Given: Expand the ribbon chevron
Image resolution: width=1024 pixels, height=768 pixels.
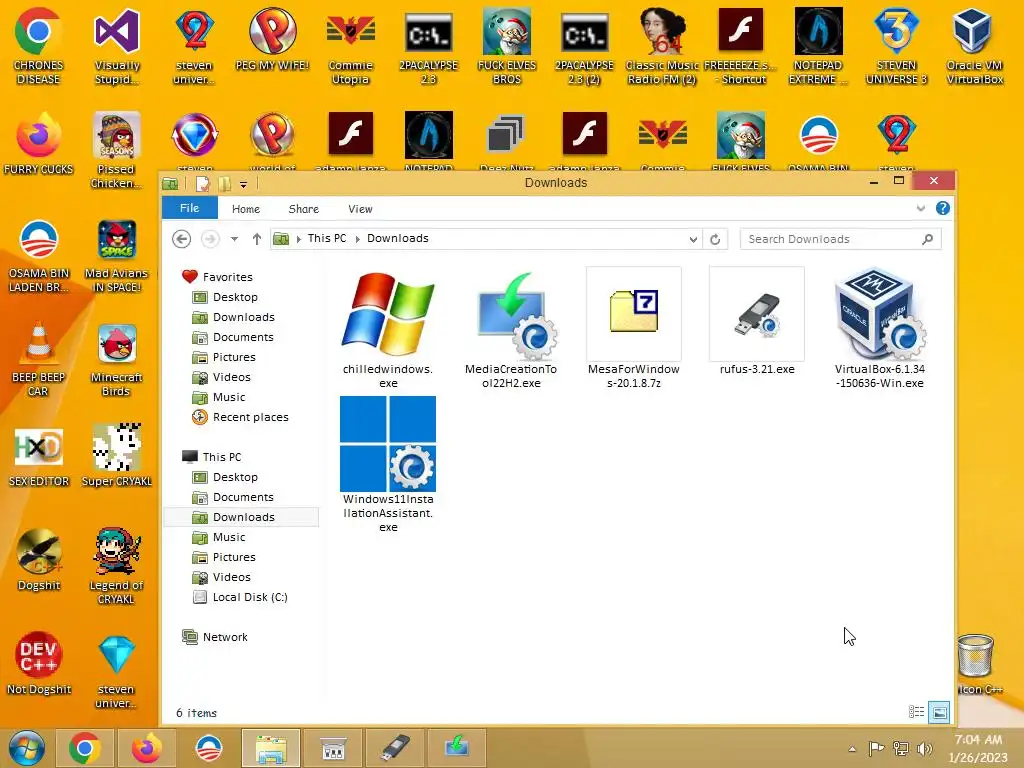Looking at the screenshot, I should 921,208.
